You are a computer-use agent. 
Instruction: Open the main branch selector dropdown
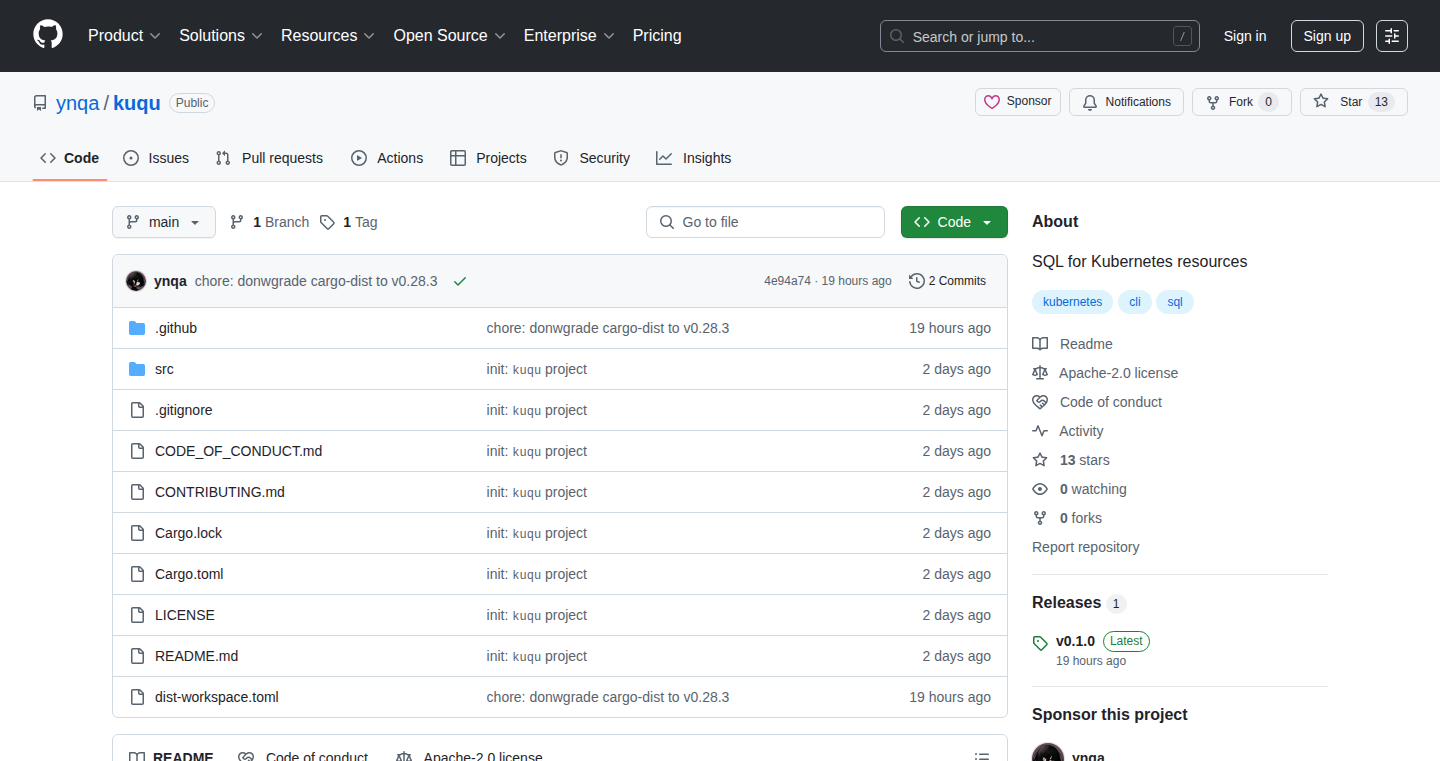[164, 222]
